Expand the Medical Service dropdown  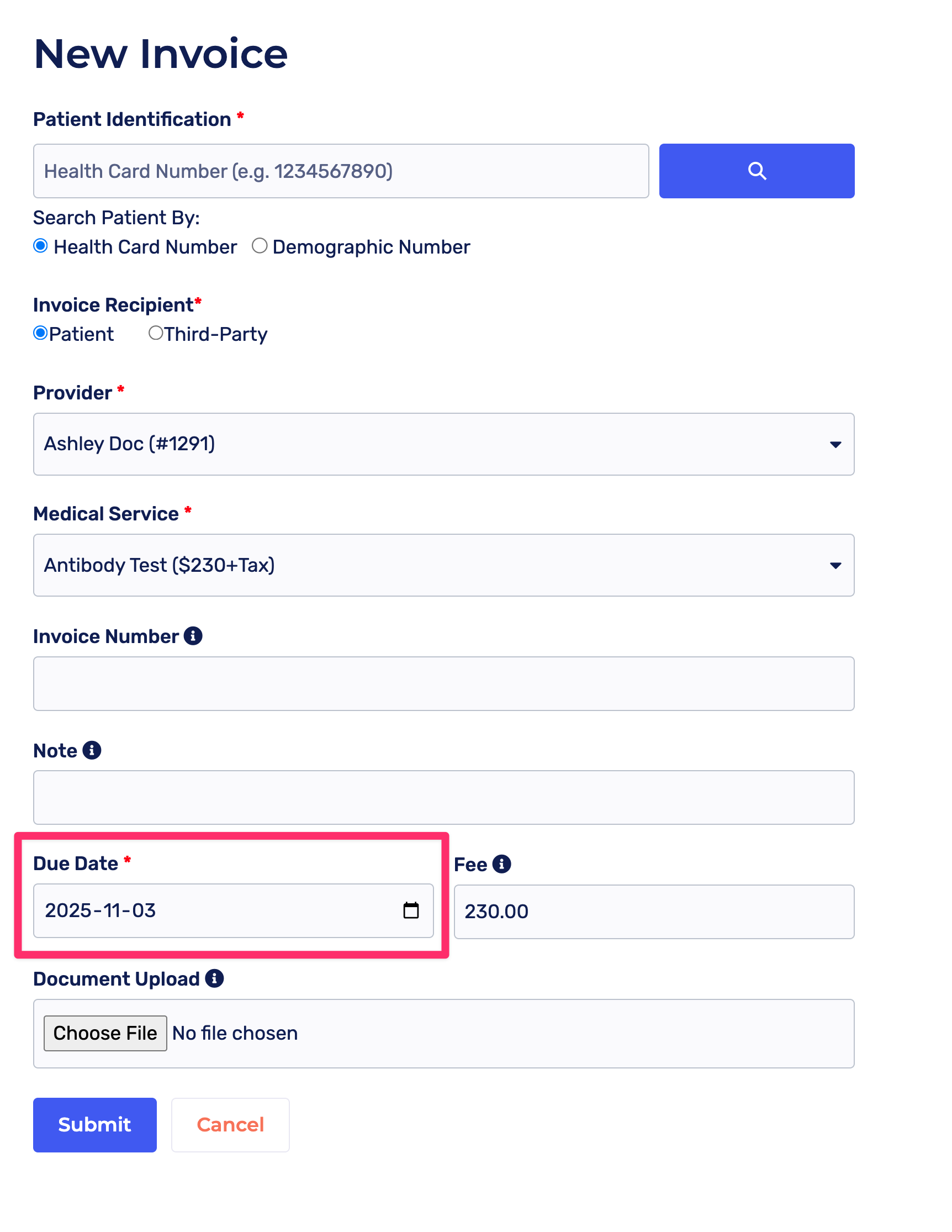tap(443, 565)
